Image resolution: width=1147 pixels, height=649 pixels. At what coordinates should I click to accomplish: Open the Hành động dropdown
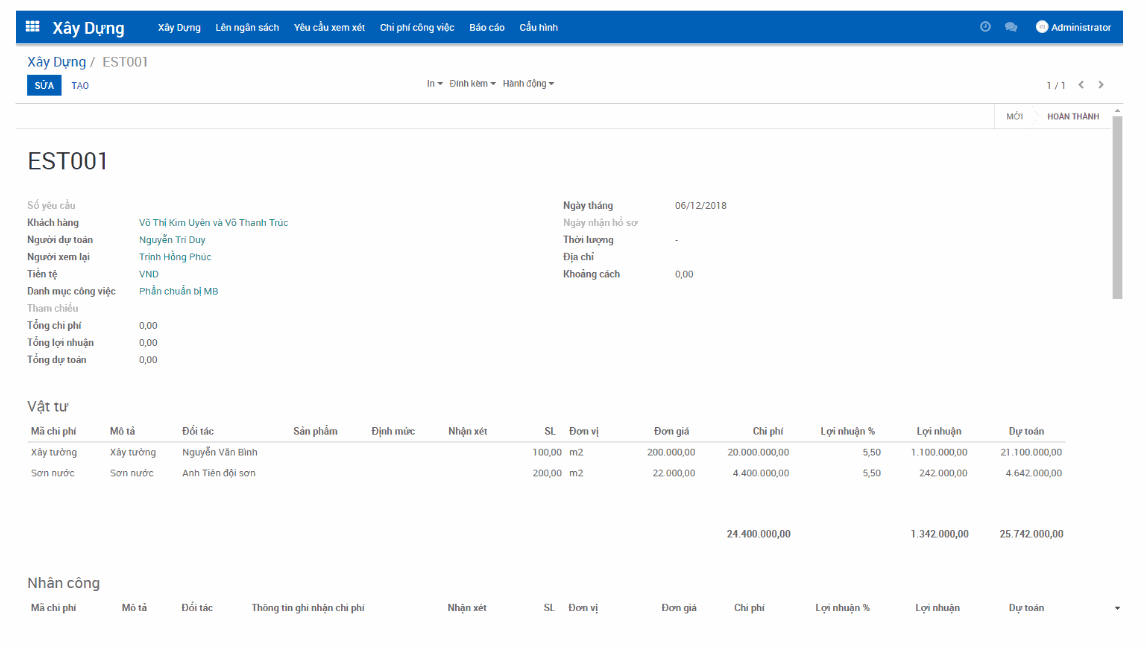point(528,83)
